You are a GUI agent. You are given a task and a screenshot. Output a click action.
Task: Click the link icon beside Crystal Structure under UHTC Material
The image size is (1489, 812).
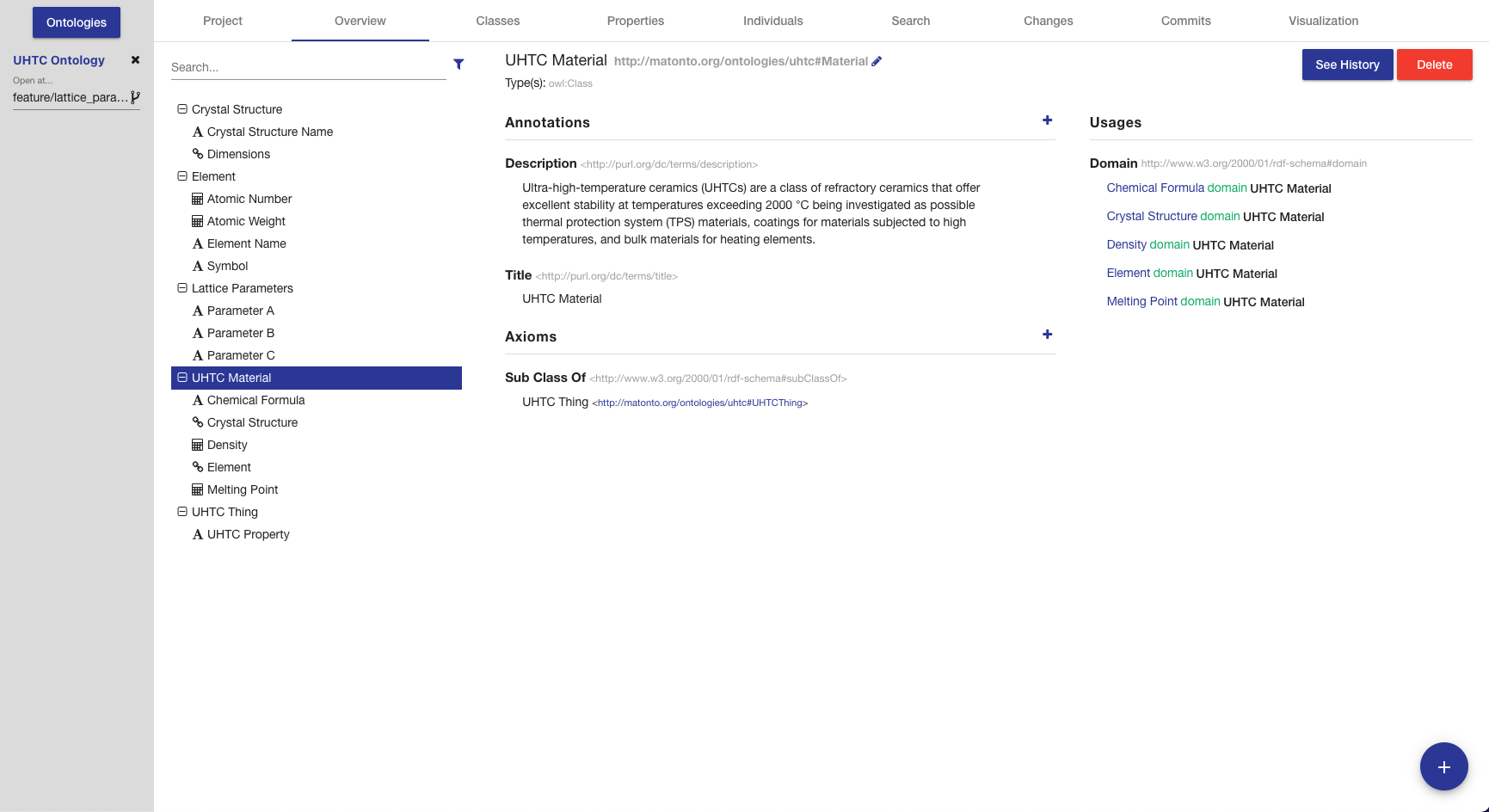[197, 422]
